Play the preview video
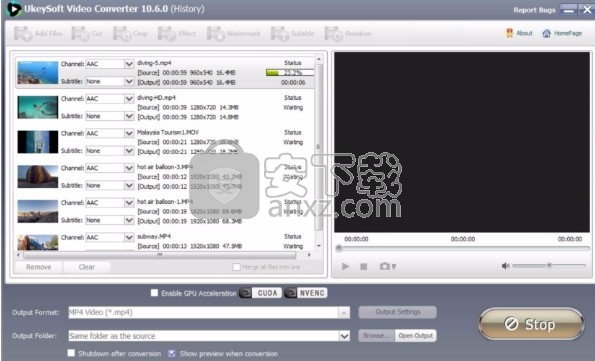The image size is (595, 361). point(345,266)
